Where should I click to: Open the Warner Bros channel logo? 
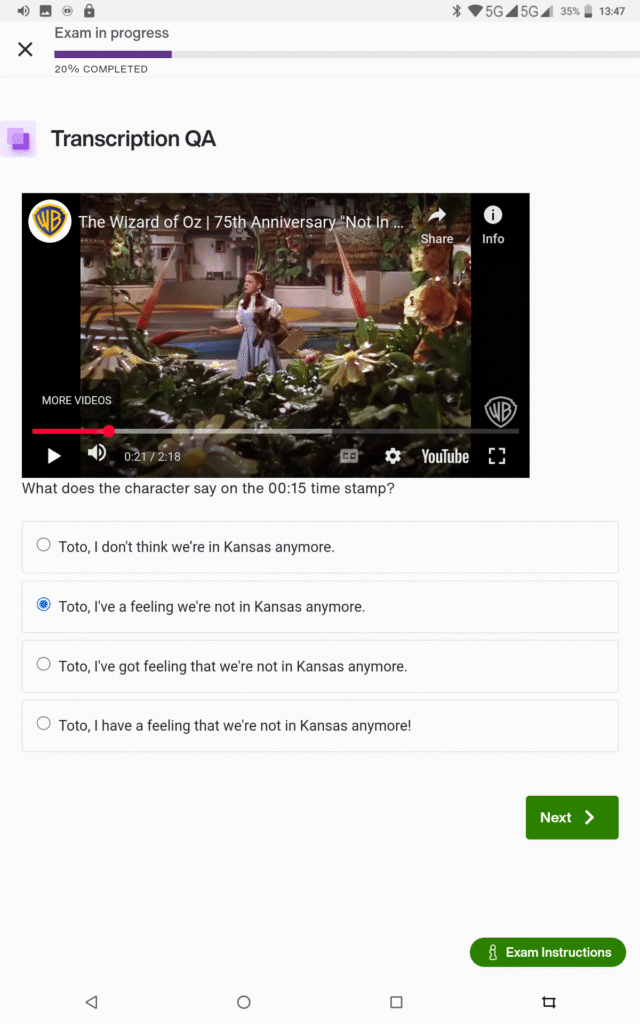50,221
